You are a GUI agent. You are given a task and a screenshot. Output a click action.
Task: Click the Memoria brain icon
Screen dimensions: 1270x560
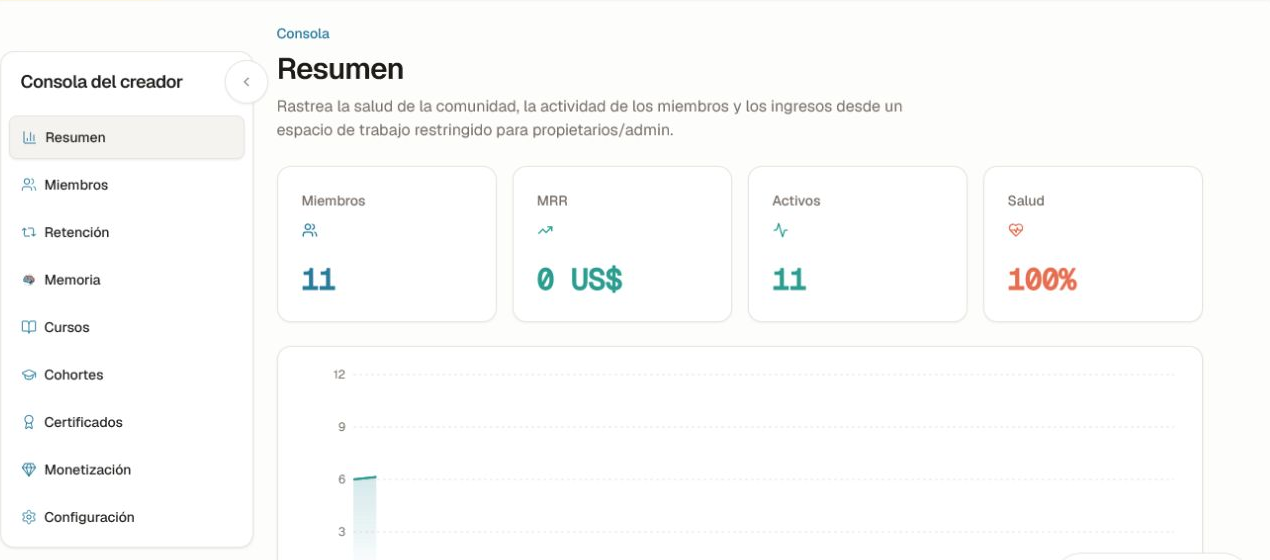29,280
